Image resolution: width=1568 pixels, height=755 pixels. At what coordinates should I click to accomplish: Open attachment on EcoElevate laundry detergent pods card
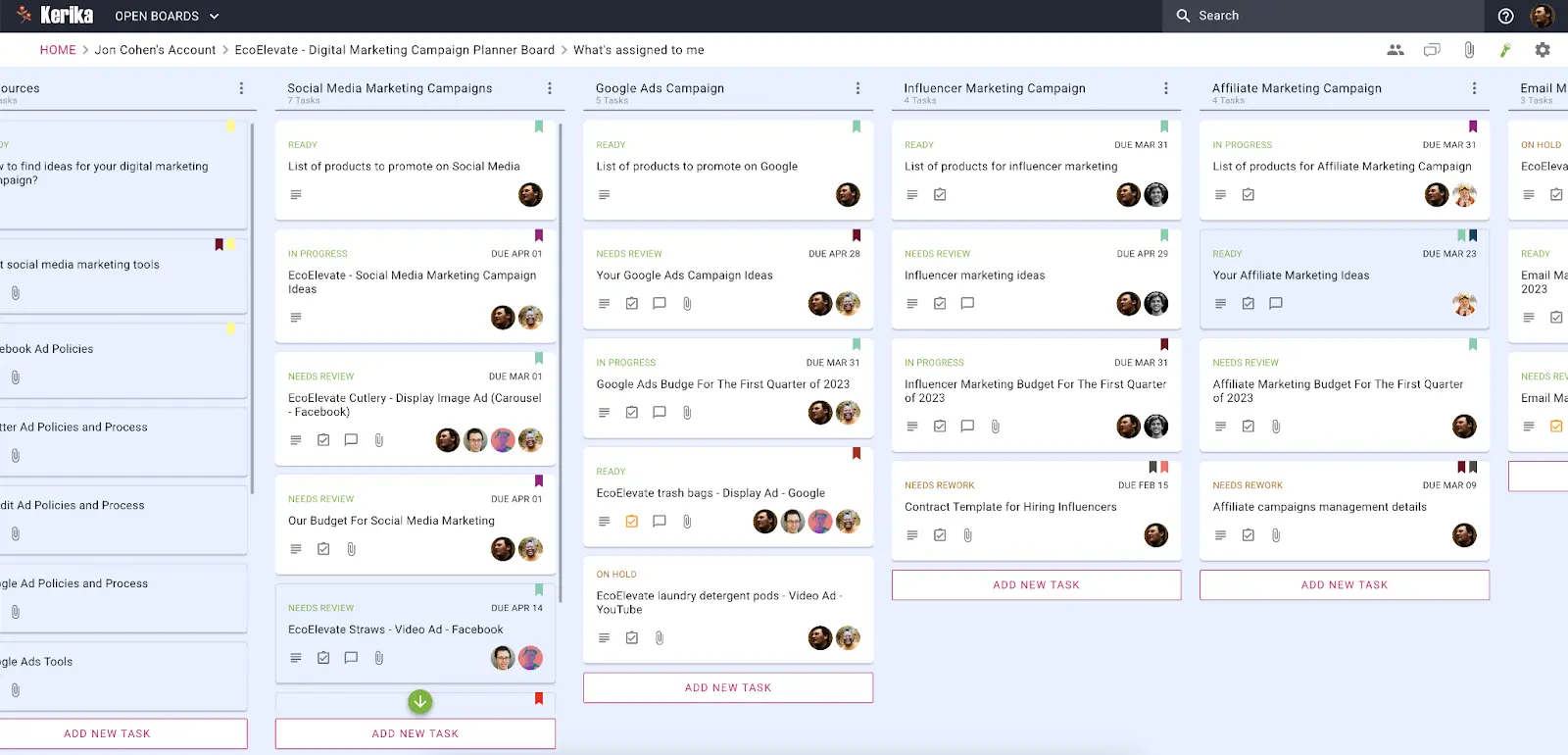point(660,638)
